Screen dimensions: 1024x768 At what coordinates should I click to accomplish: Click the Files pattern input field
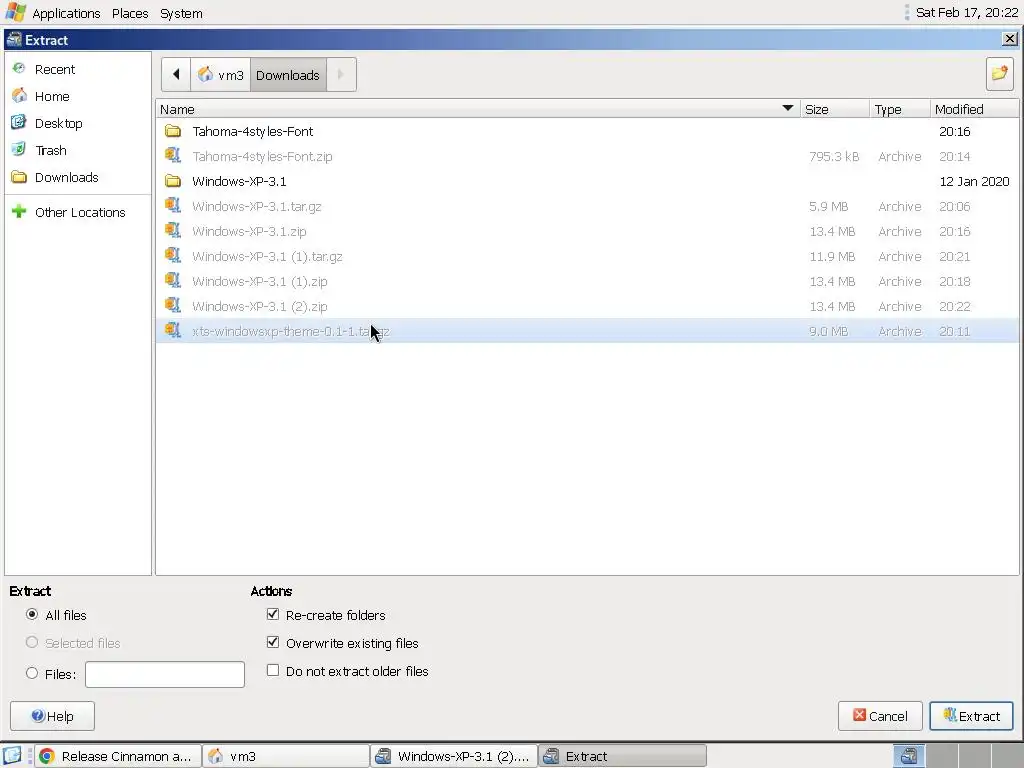(165, 675)
